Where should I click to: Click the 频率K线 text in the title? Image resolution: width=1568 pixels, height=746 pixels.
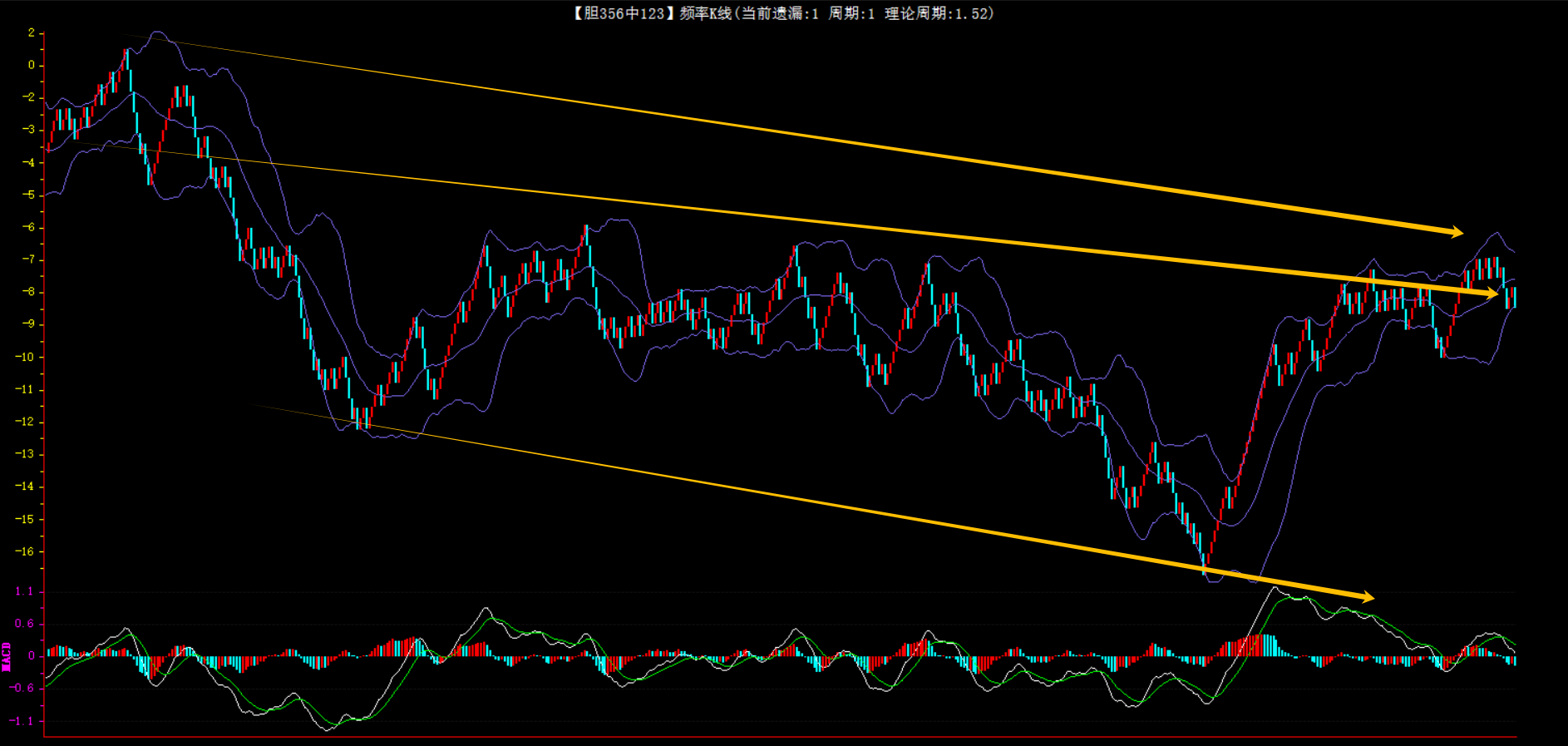click(705, 13)
